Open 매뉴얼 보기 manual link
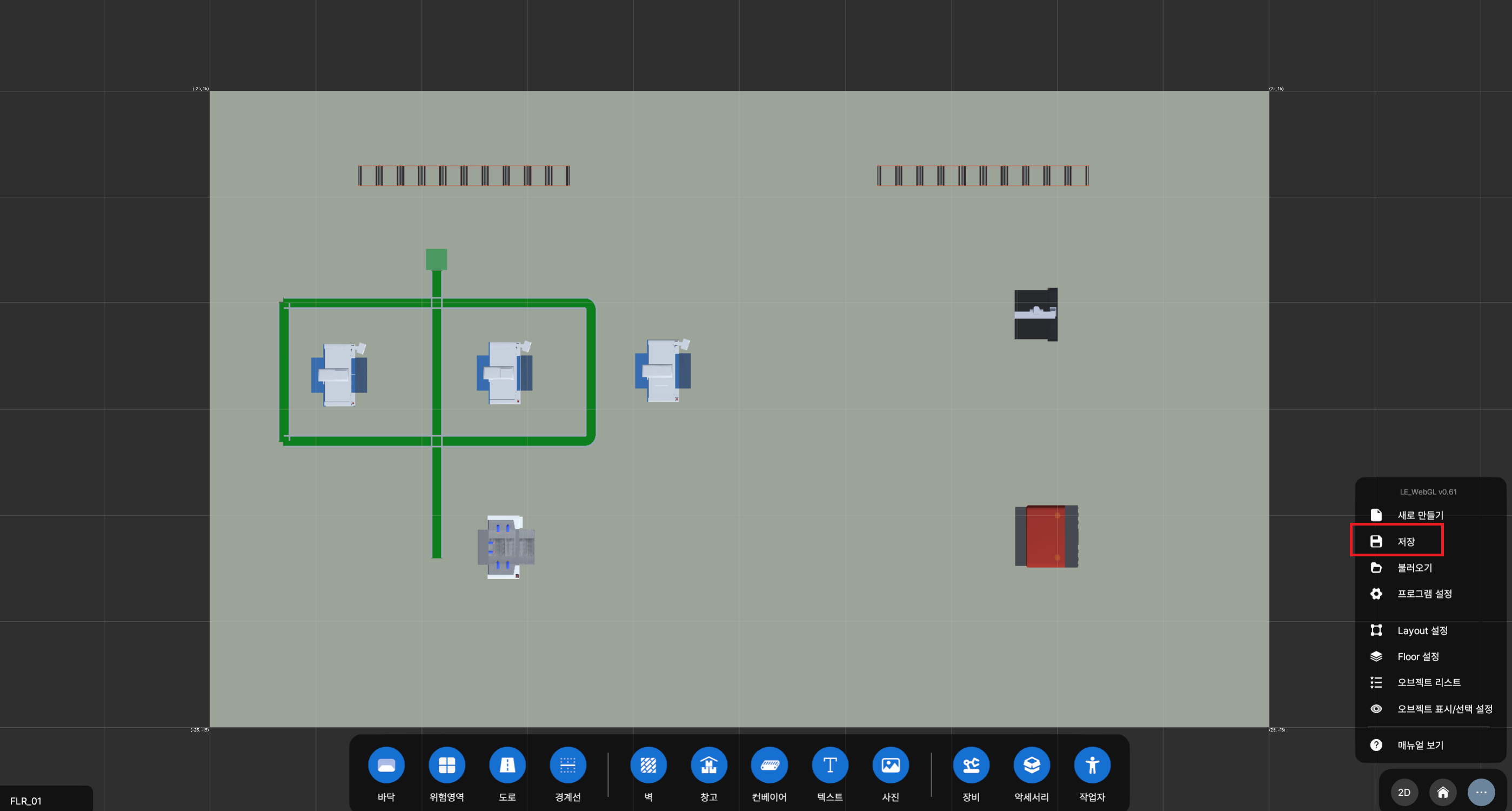This screenshot has width=1512, height=811. (1420, 744)
